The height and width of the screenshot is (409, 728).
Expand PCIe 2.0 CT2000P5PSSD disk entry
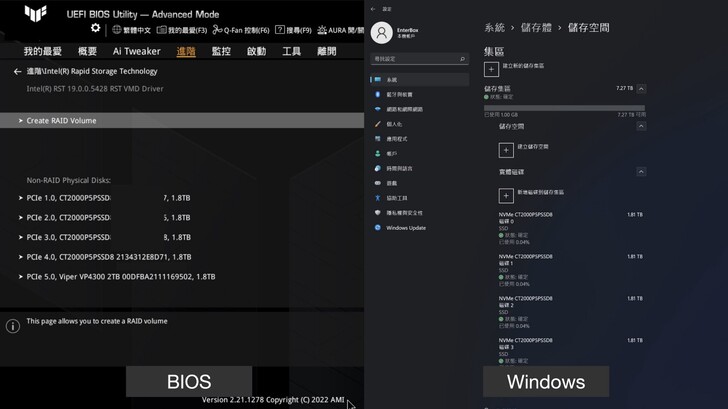(104, 217)
